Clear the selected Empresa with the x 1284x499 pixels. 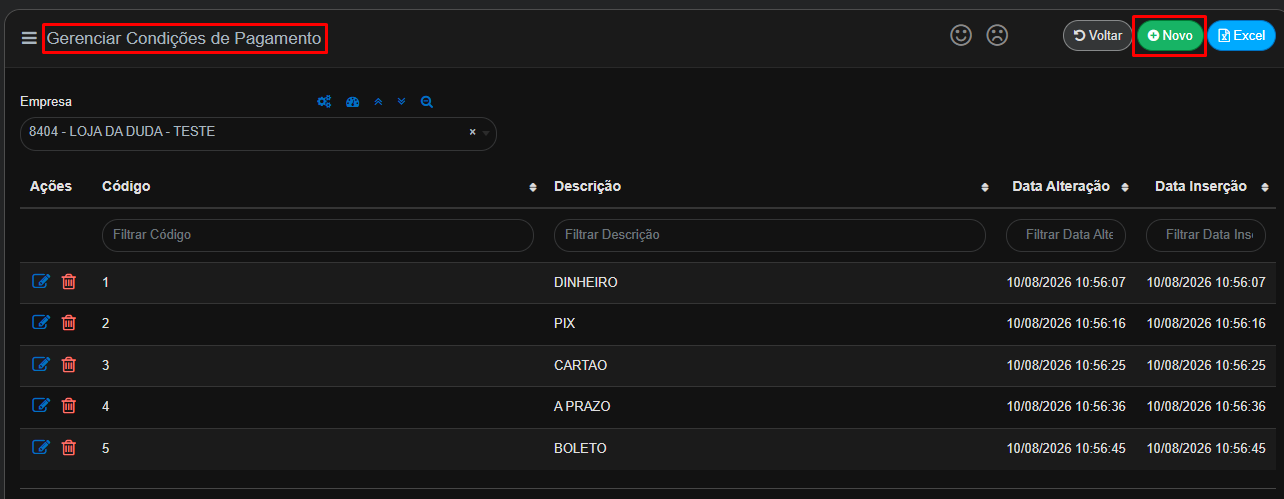point(472,132)
